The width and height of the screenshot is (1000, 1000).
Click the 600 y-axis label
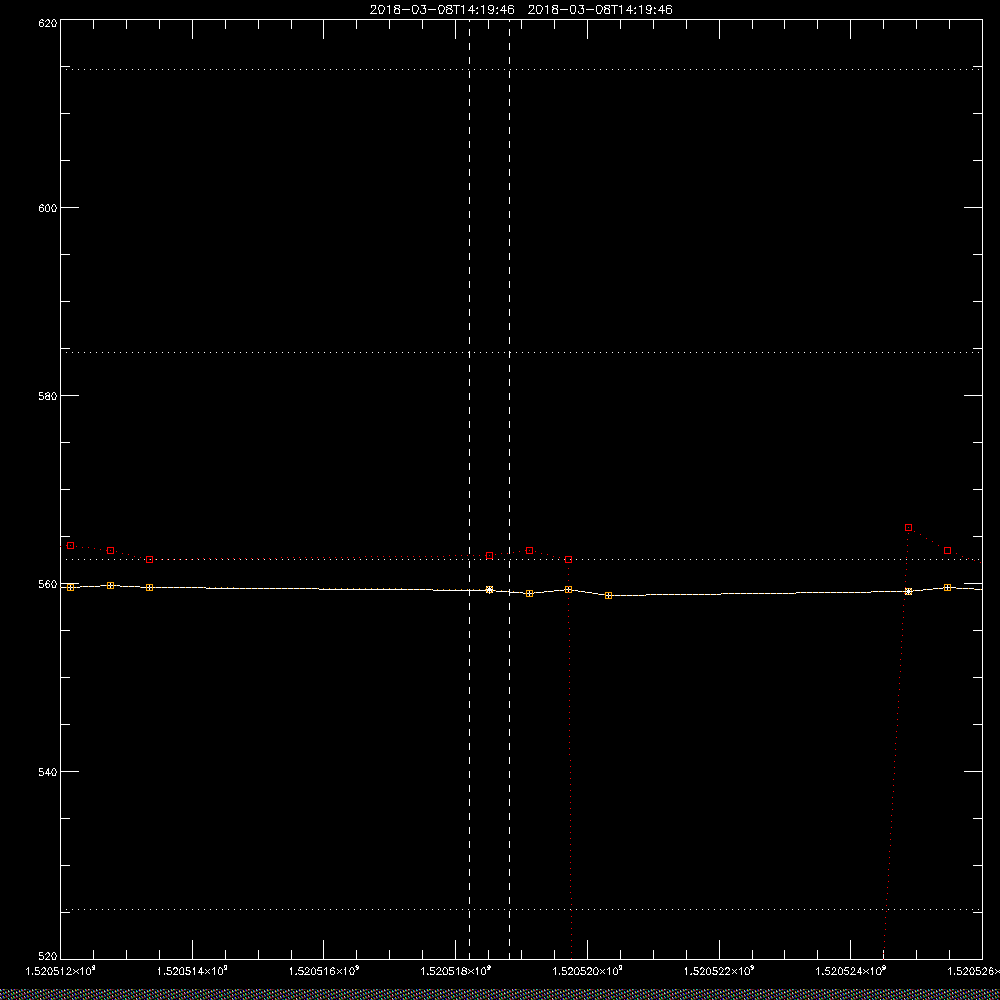[48, 208]
